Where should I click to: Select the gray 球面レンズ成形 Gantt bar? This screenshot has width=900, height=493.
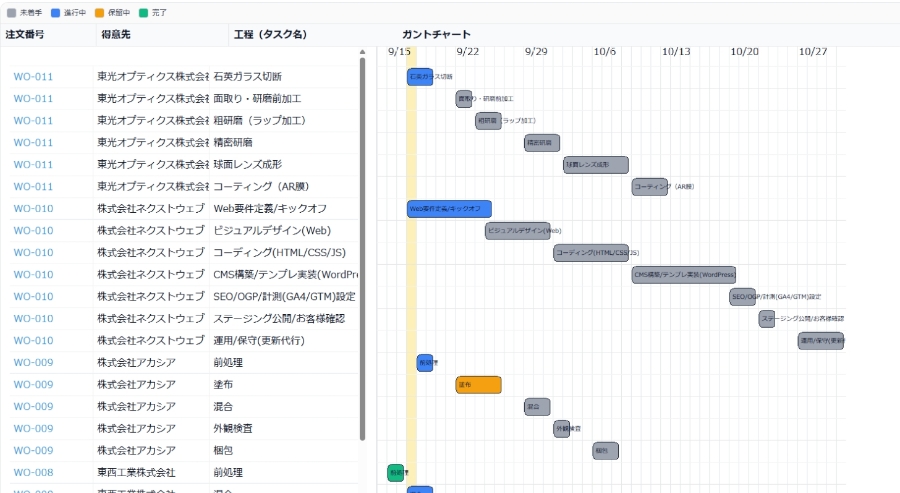[595, 165]
